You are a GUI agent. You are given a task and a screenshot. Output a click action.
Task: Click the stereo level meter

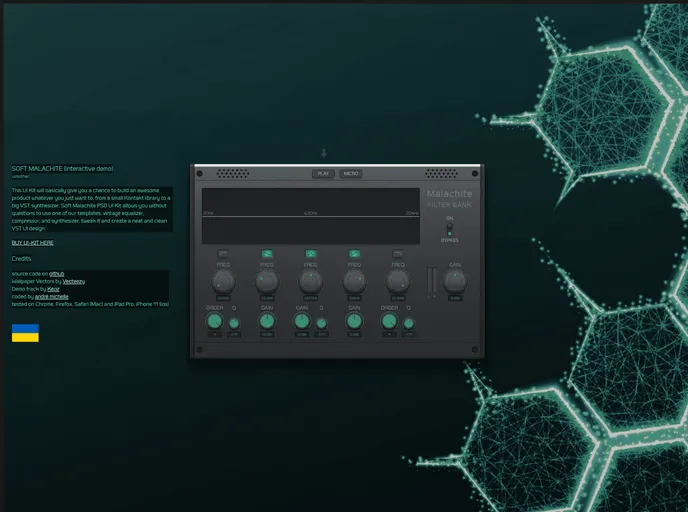(432, 281)
